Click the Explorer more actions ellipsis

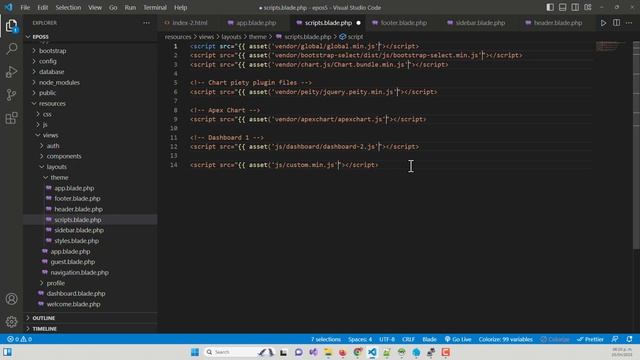147,23
